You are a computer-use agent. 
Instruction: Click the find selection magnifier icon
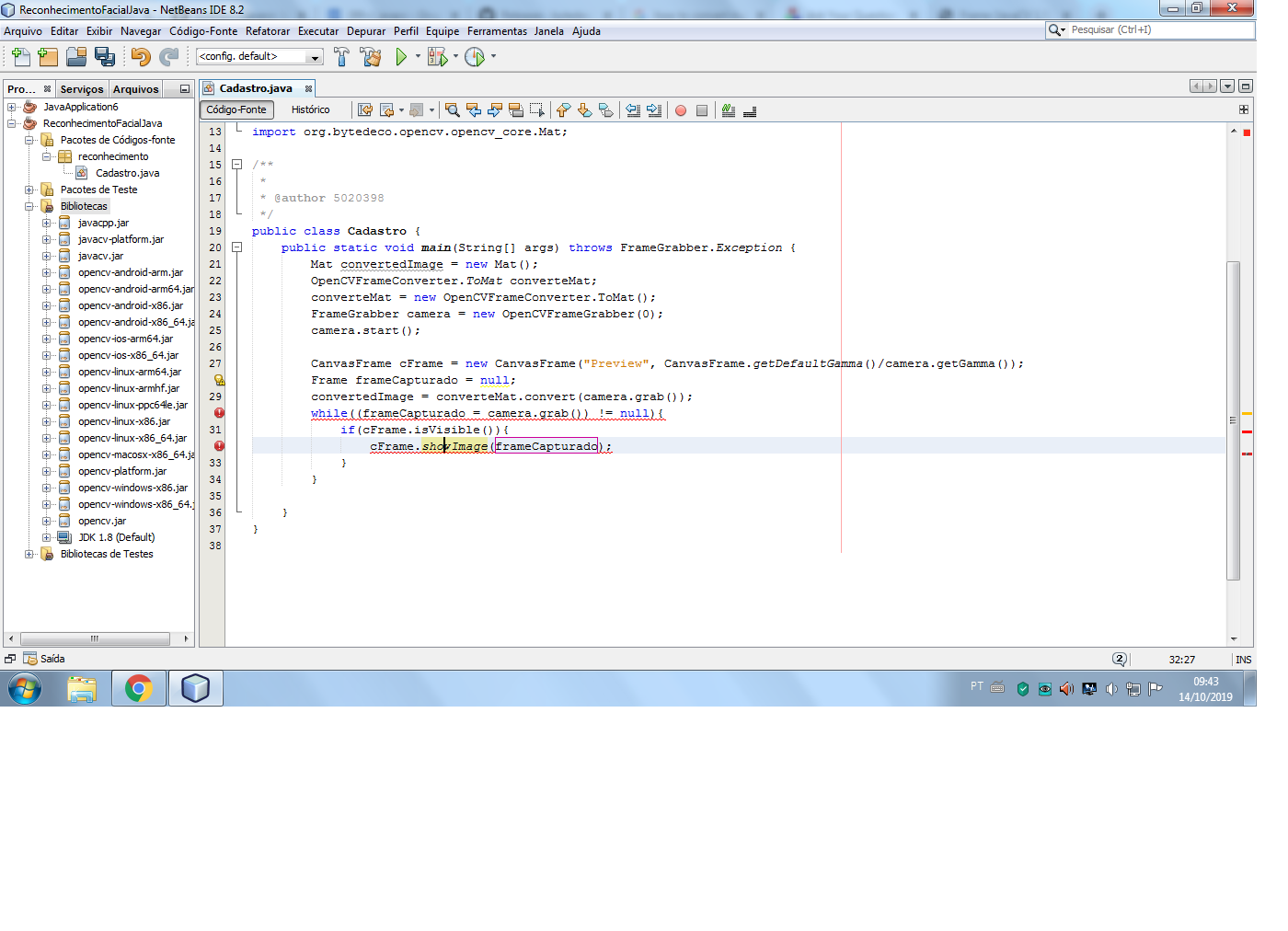tap(452, 110)
